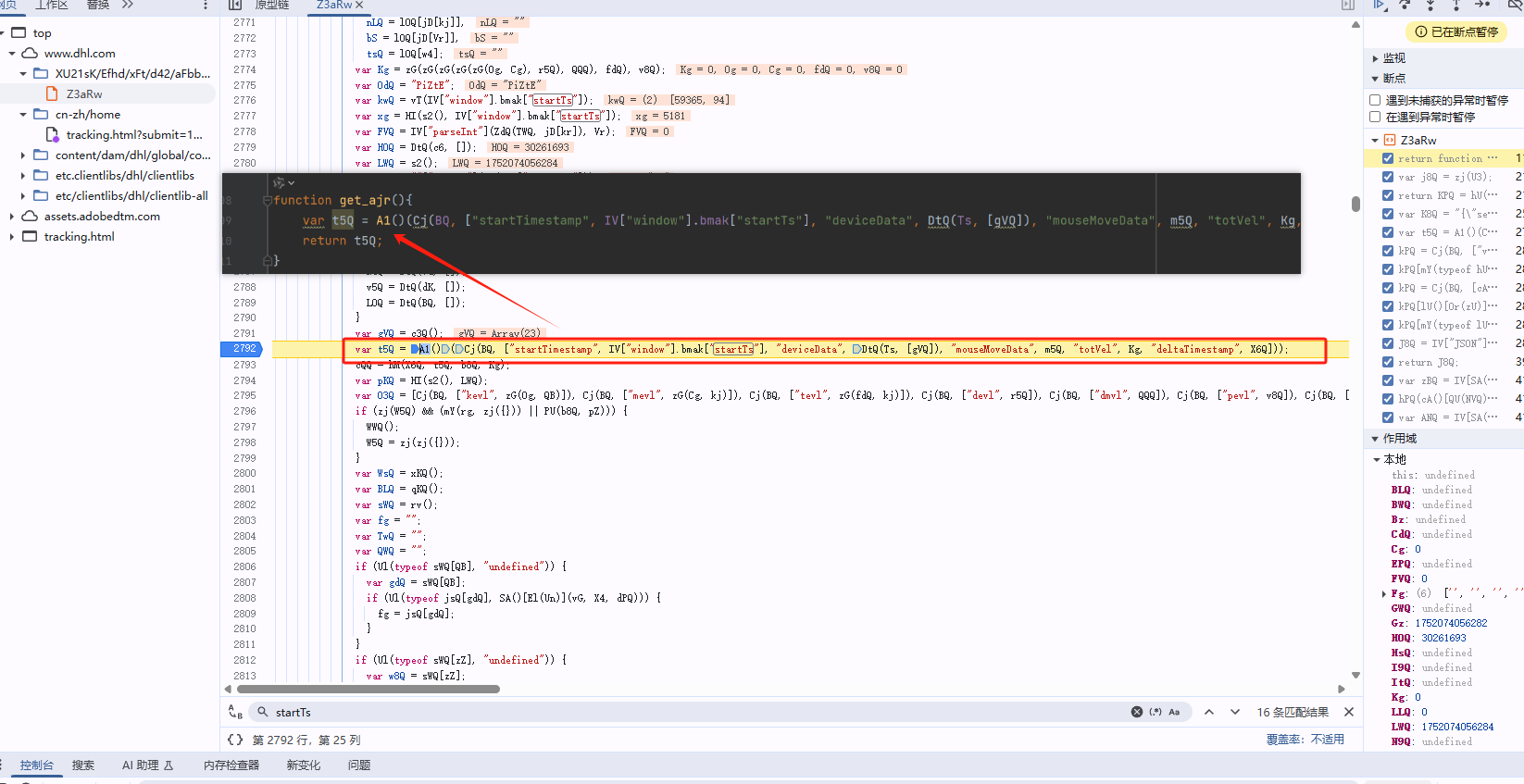
Task: Close the search bar
Action: (x=1349, y=712)
